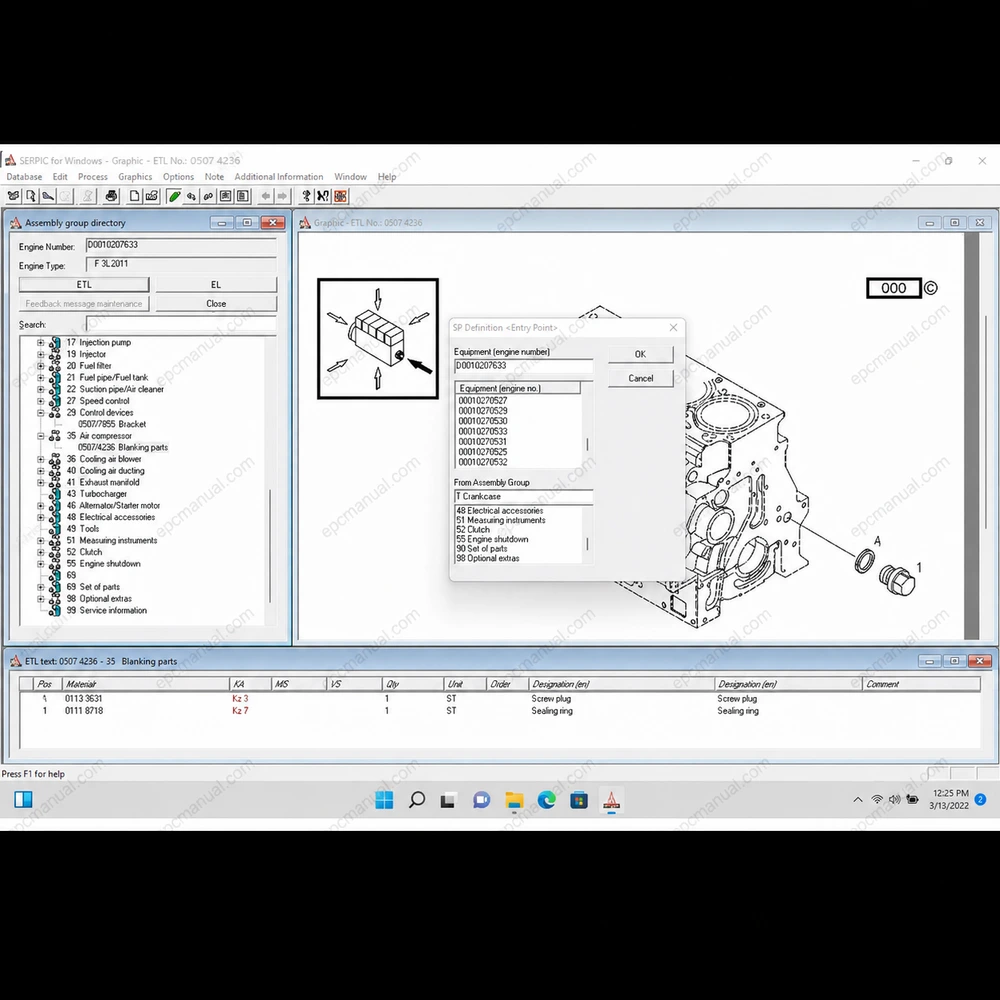Click the back arrow toolbar icon

click(265, 196)
